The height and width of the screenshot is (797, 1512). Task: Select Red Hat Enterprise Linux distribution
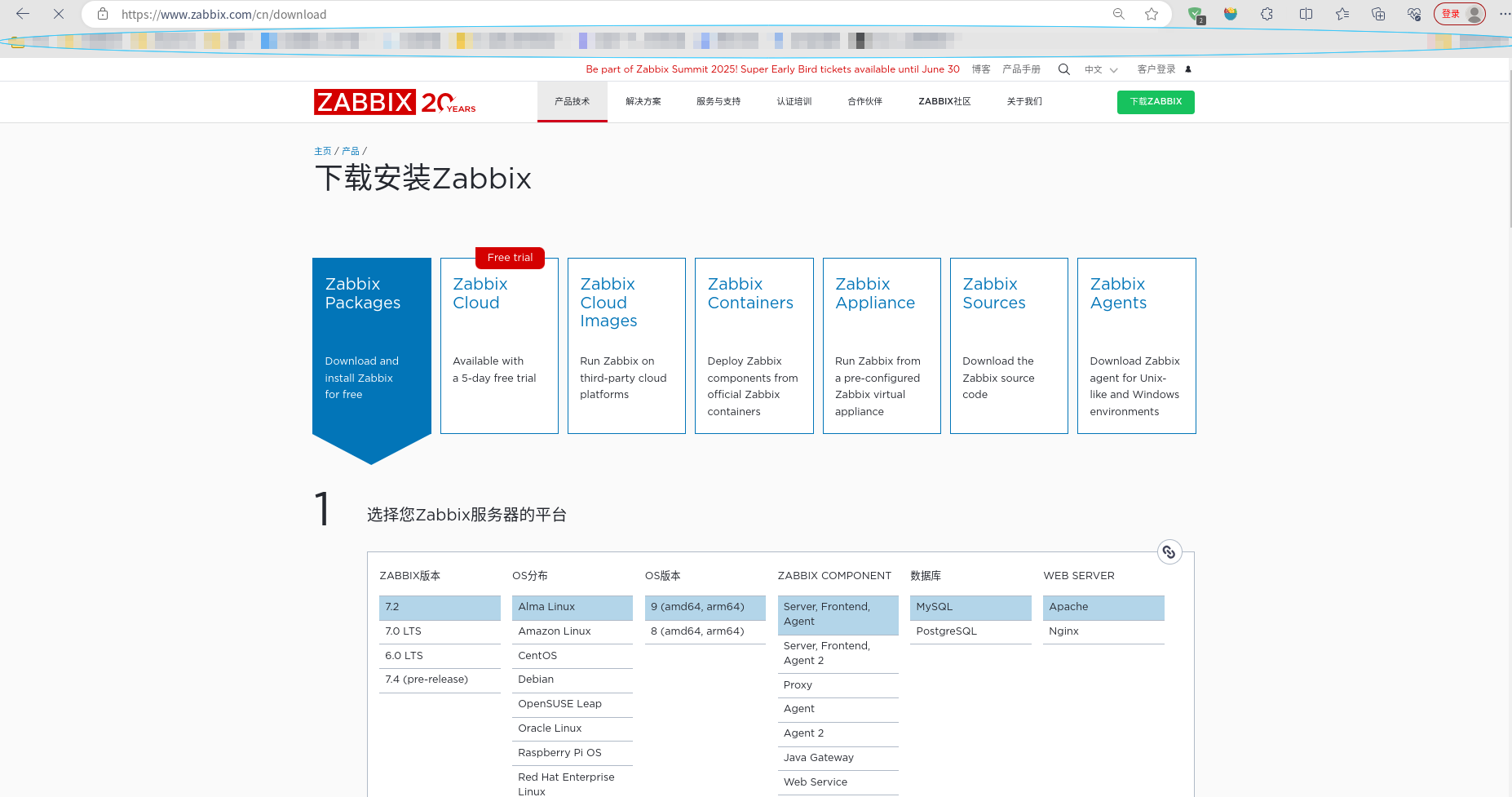[573, 782]
